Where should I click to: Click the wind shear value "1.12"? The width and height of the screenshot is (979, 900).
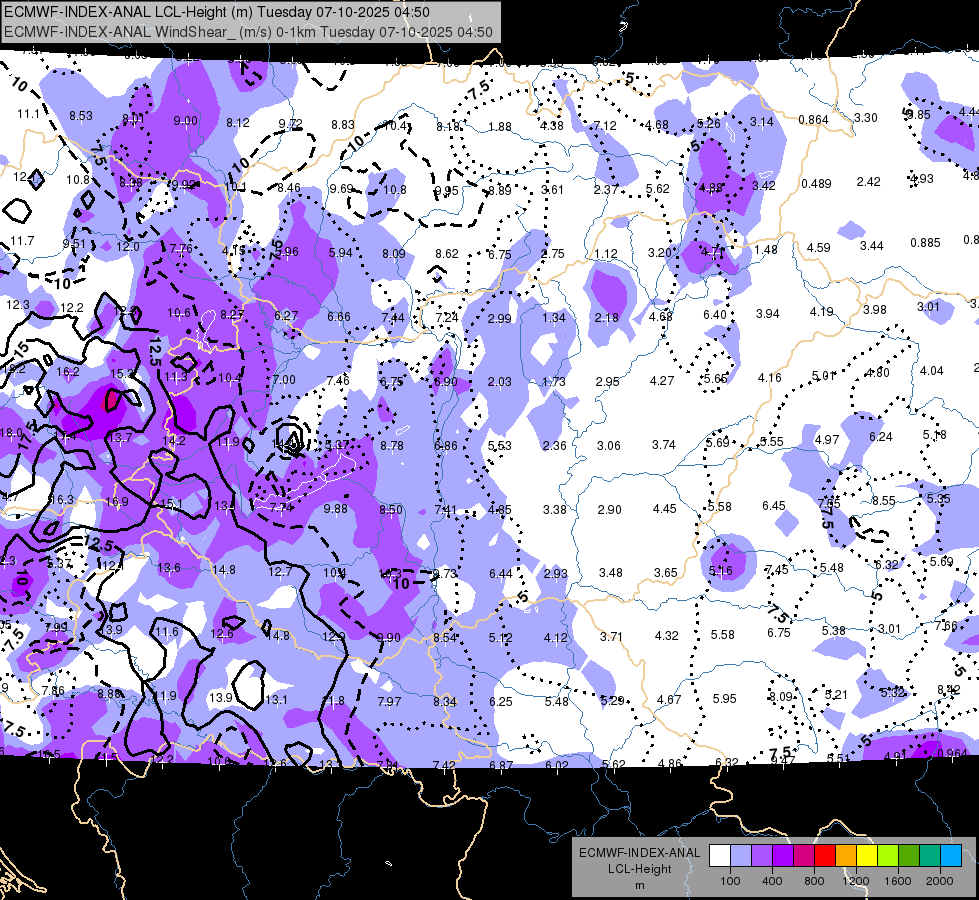coord(606,254)
